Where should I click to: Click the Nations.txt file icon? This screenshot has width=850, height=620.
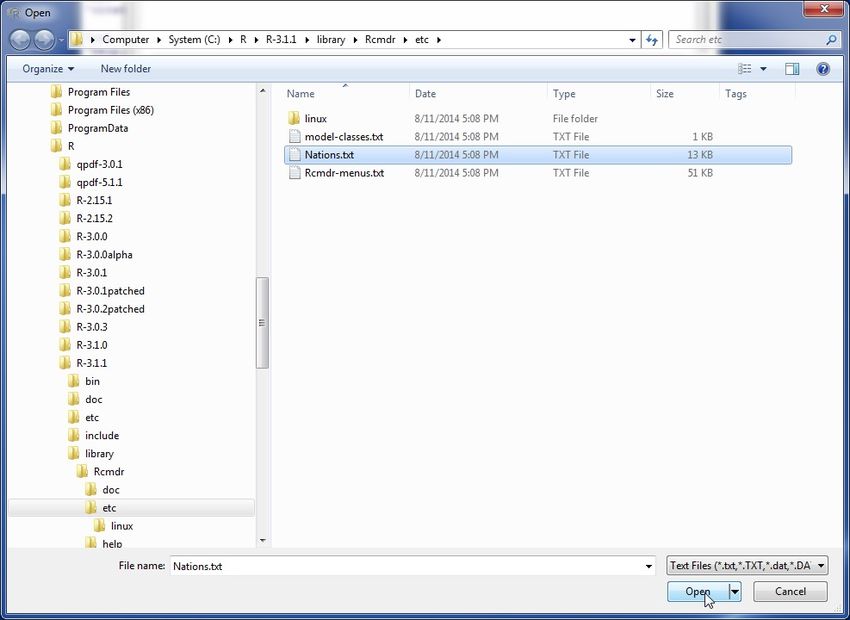tap(294, 154)
